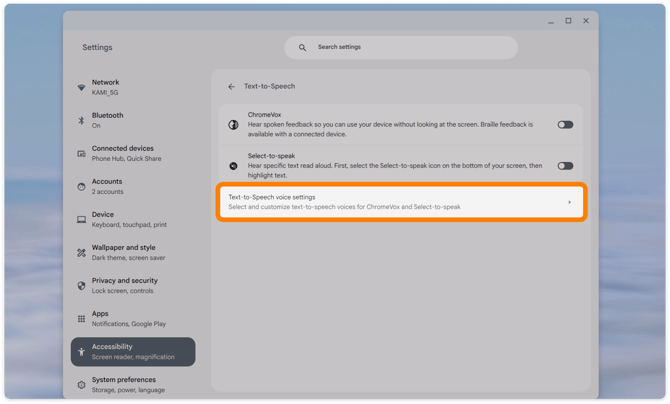Open Accounts section
The height and width of the screenshot is (404, 670).
click(133, 186)
